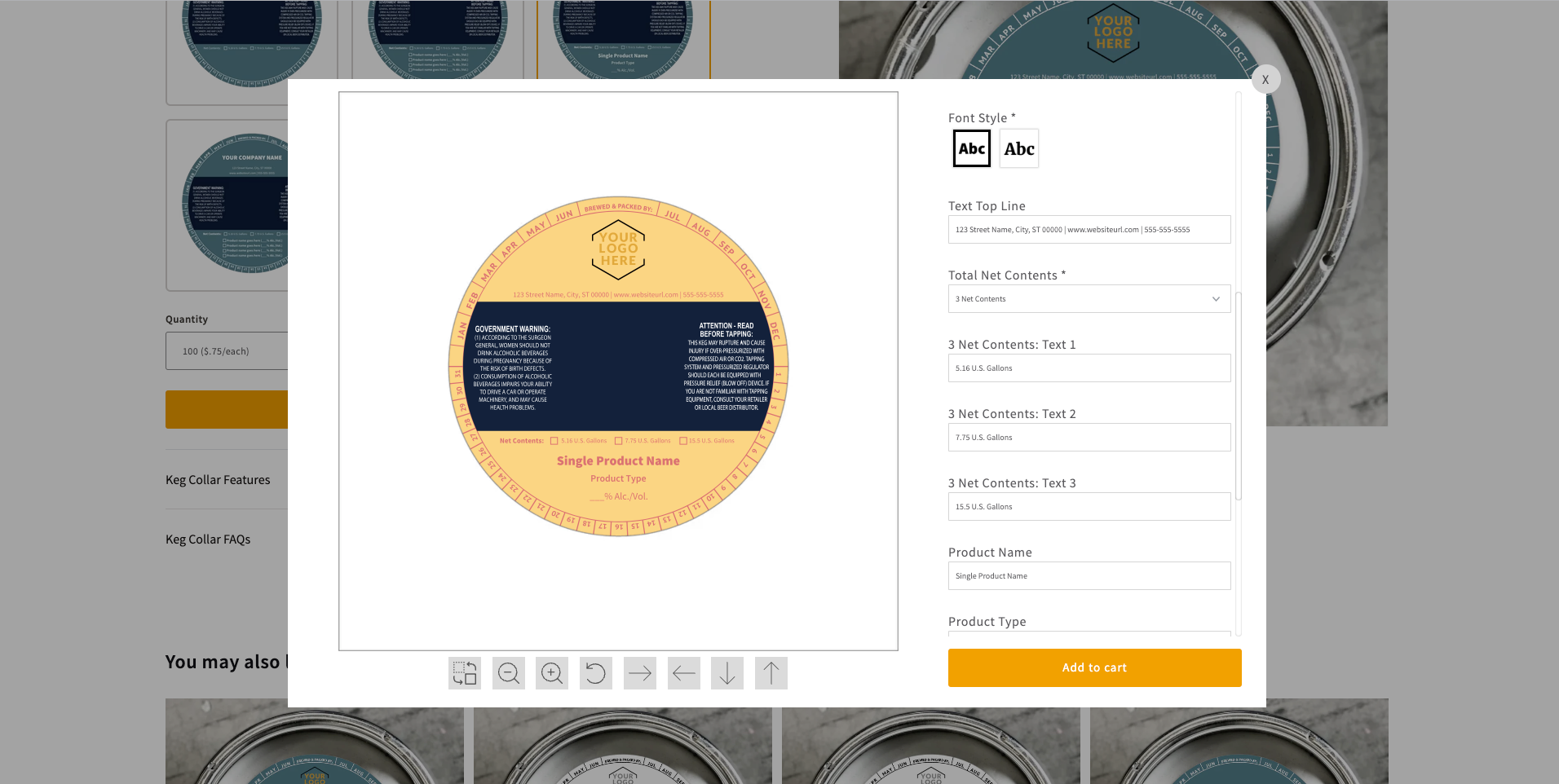The width and height of the screenshot is (1559, 784).
Task: Select the bold sans-serif Abc font style
Action: pyautogui.click(x=971, y=148)
